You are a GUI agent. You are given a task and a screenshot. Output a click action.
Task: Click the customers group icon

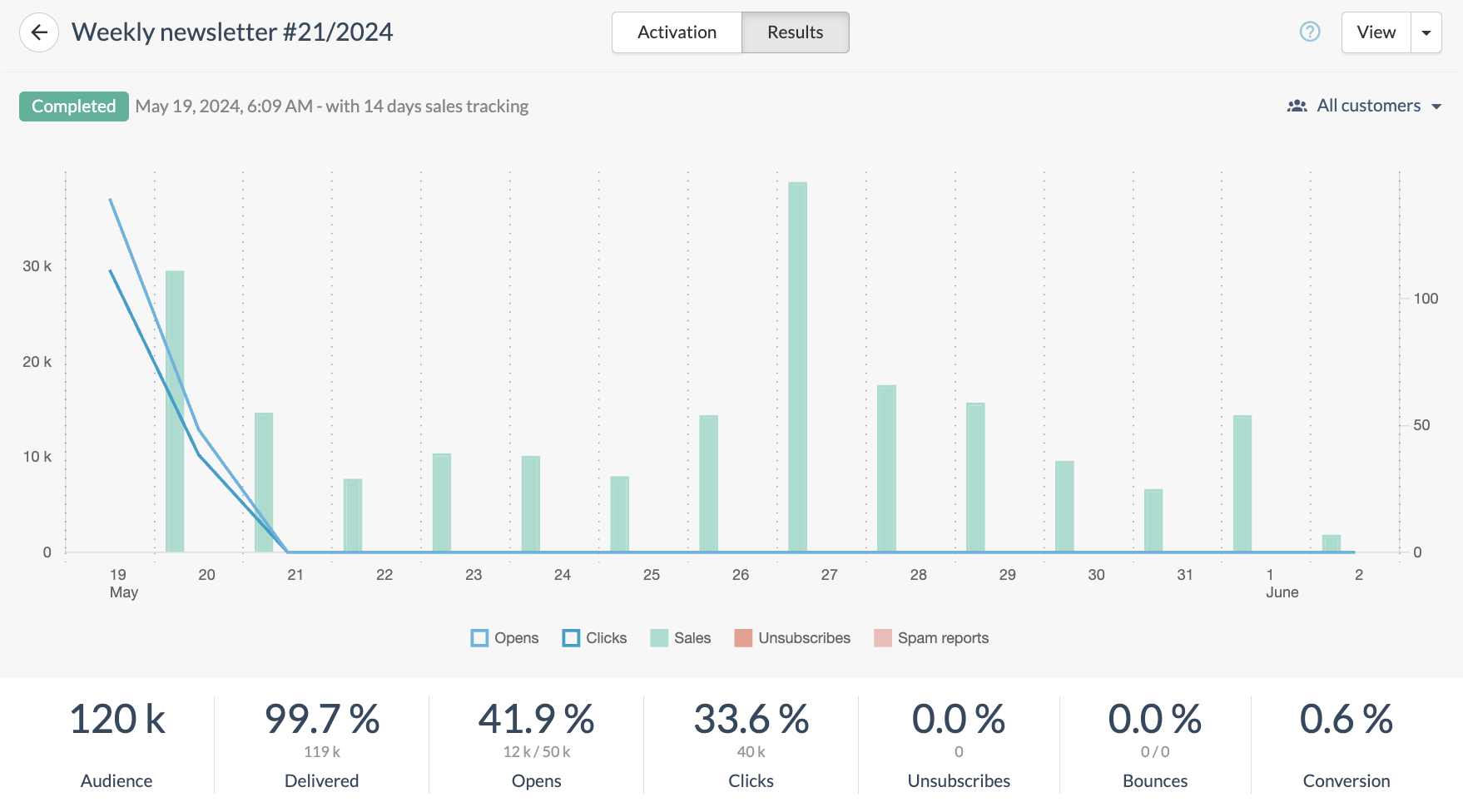click(1297, 106)
